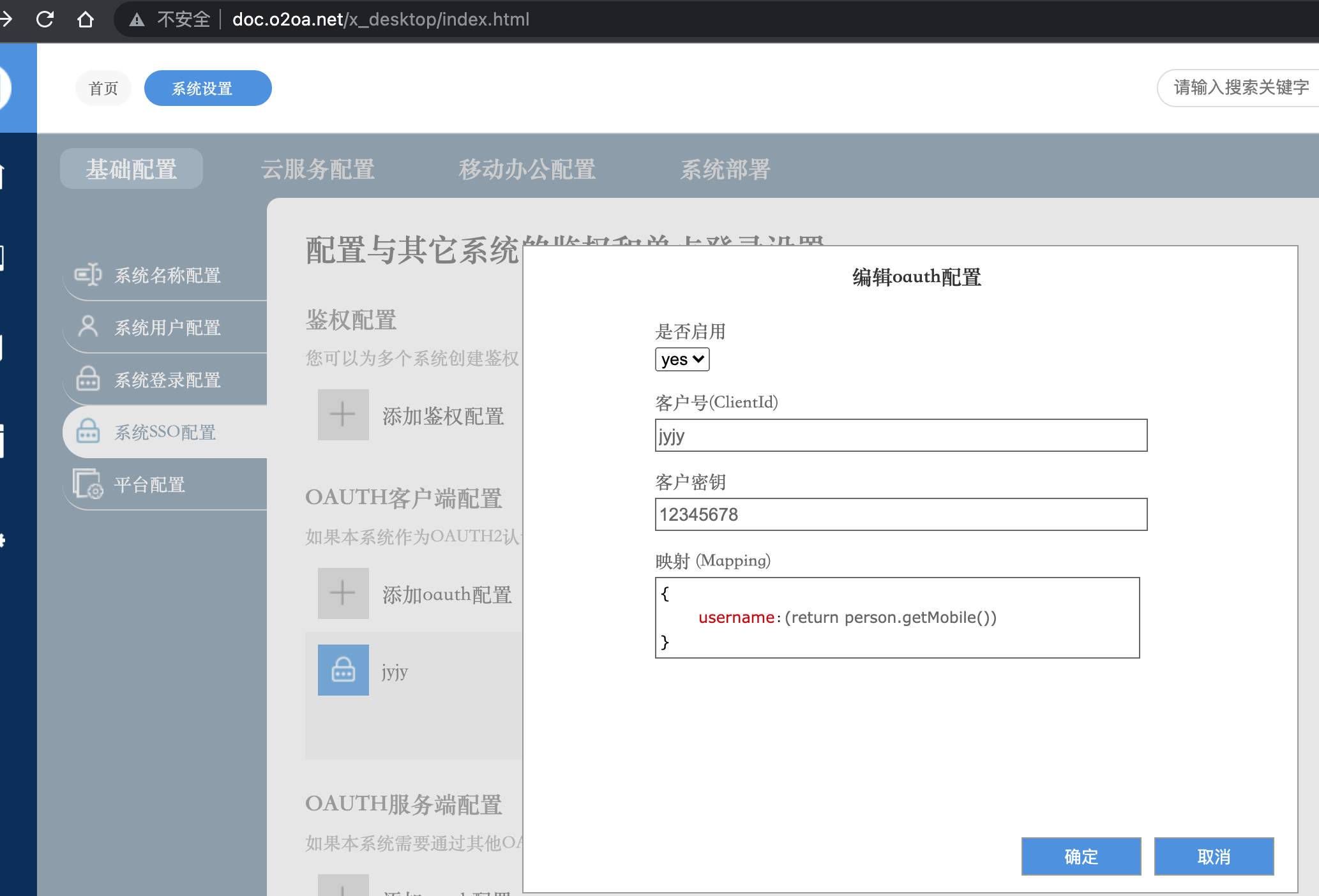Viewport: 1319px width, 896px height.
Task: Click inside the Mapping code editor
Action: [897, 618]
